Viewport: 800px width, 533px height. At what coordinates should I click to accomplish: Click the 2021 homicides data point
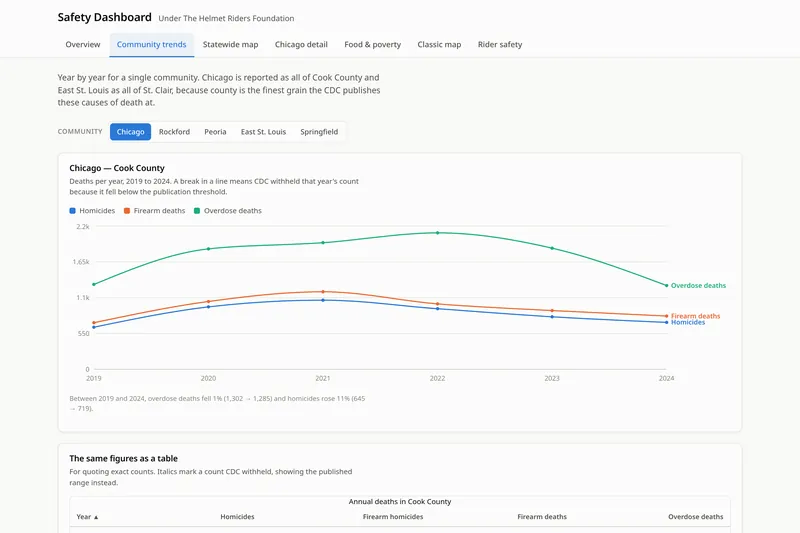tap(323, 300)
